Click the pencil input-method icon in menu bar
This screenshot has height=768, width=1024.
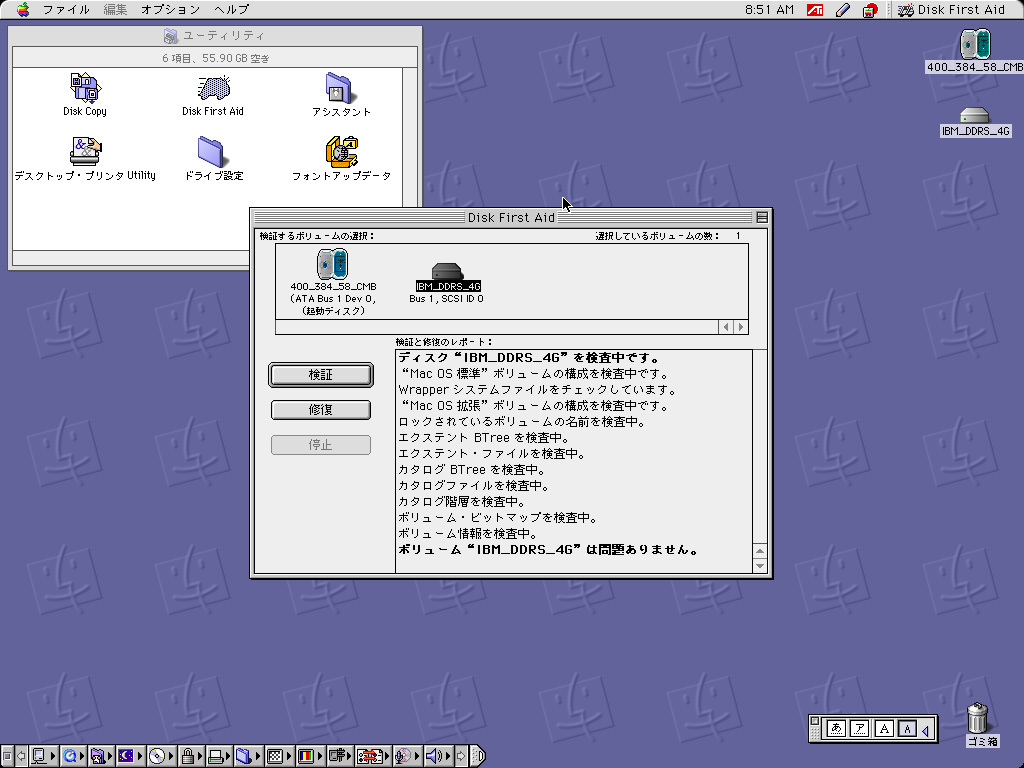[843, 10]
